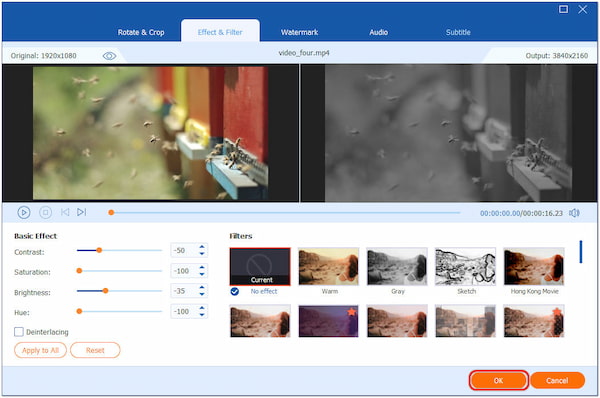Confirm changes with the OK button
This screenshot has height=398, width=600.
coord(499,380)
